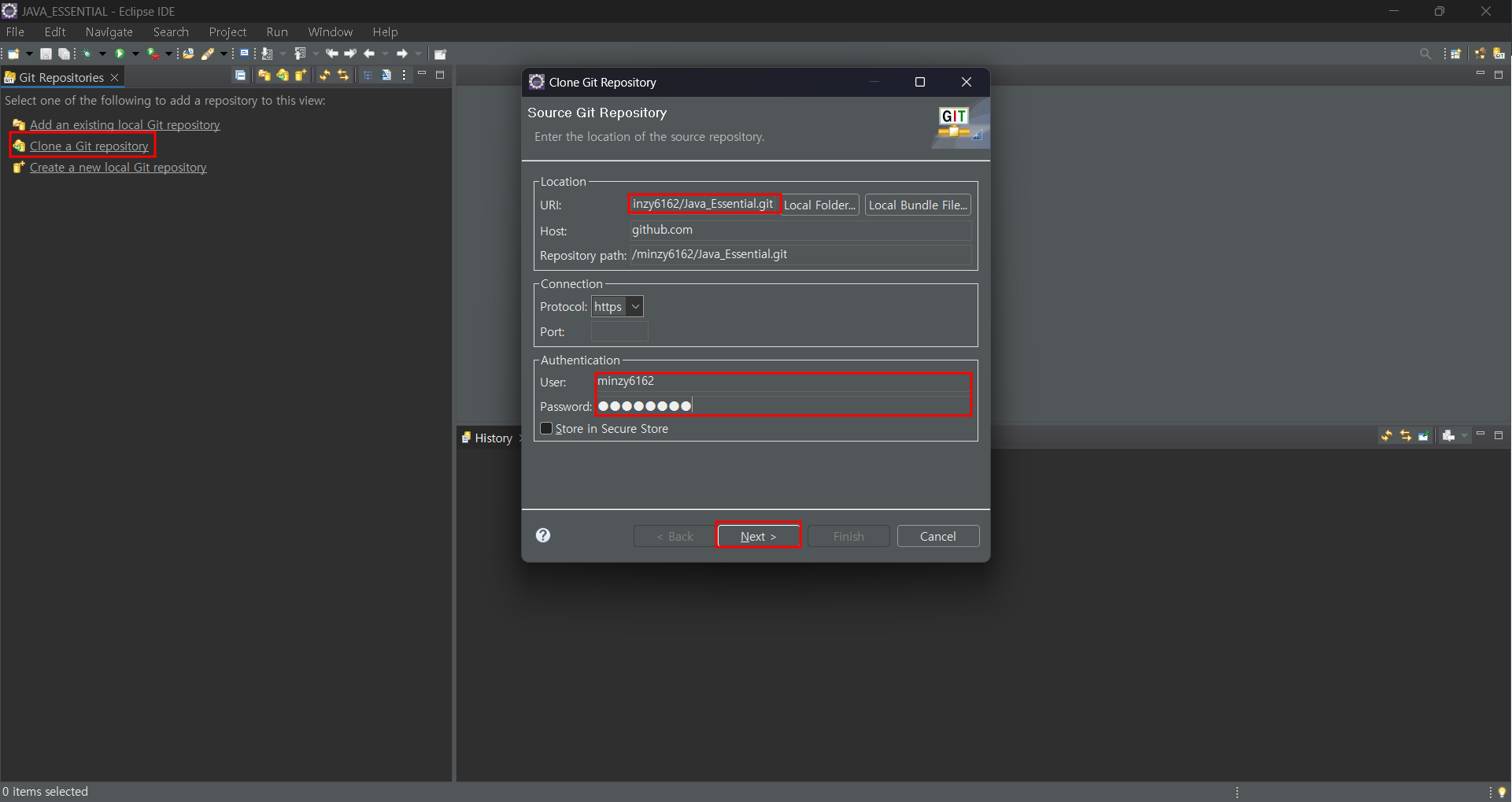This screenshot has width=1512, height=802.
Task: Toggle the Git Repositories working-tree filter icon
Action: click(386, 76)
